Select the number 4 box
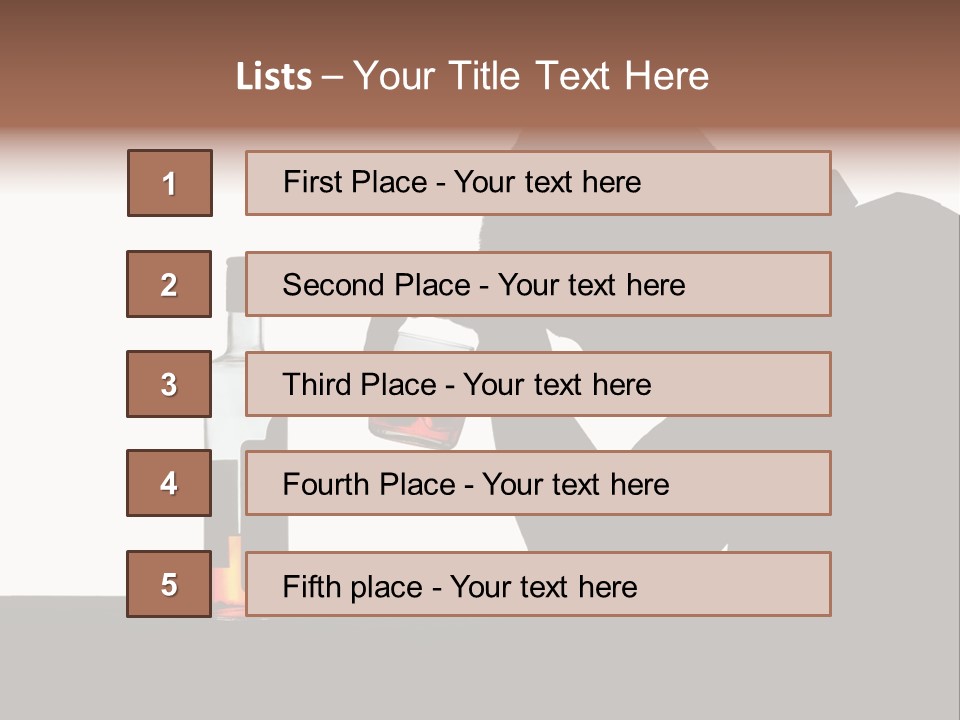The width and height of the screenshot is (960, 720). coord(169,483)
